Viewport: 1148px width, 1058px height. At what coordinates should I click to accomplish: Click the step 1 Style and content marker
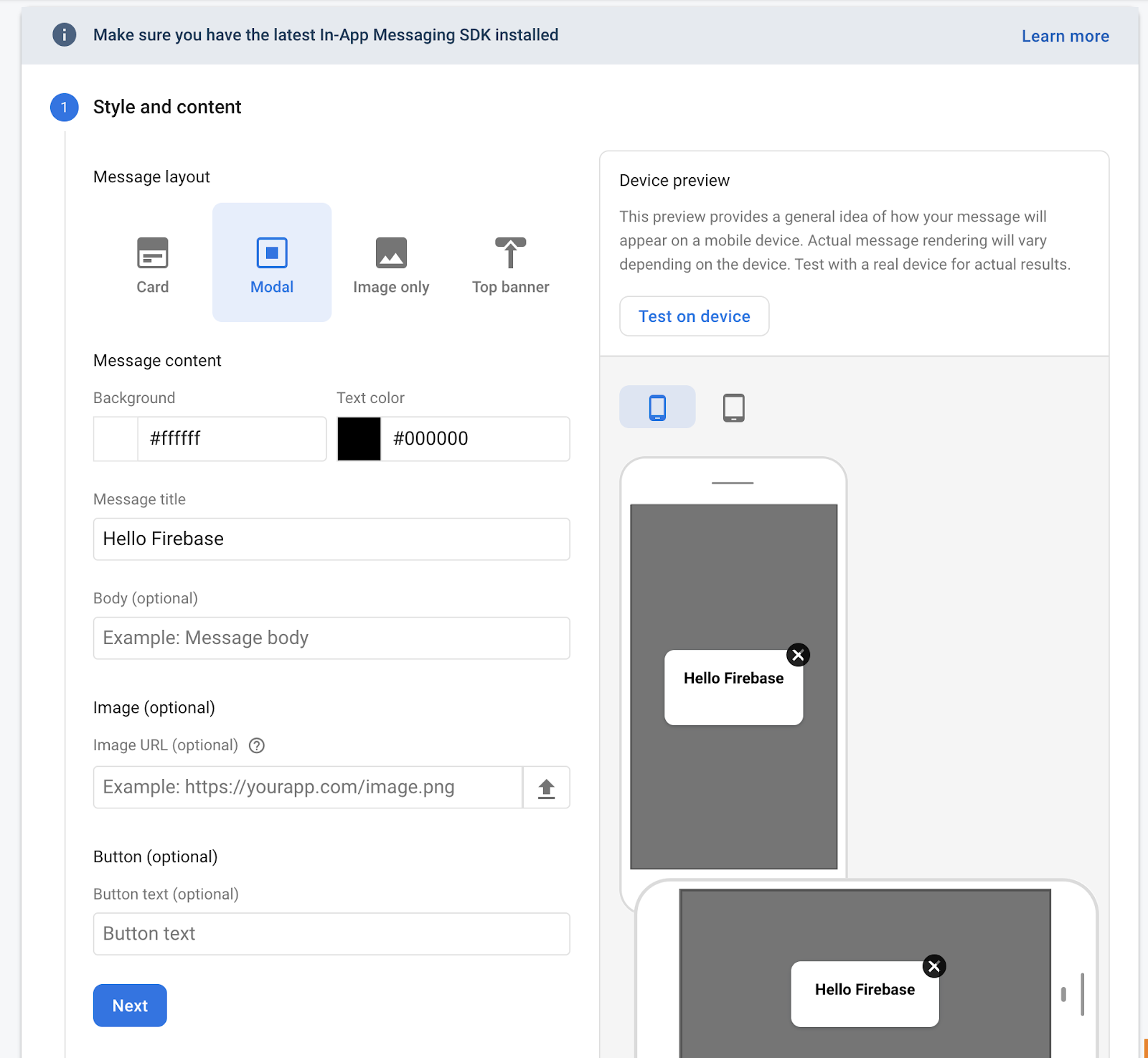65,108
